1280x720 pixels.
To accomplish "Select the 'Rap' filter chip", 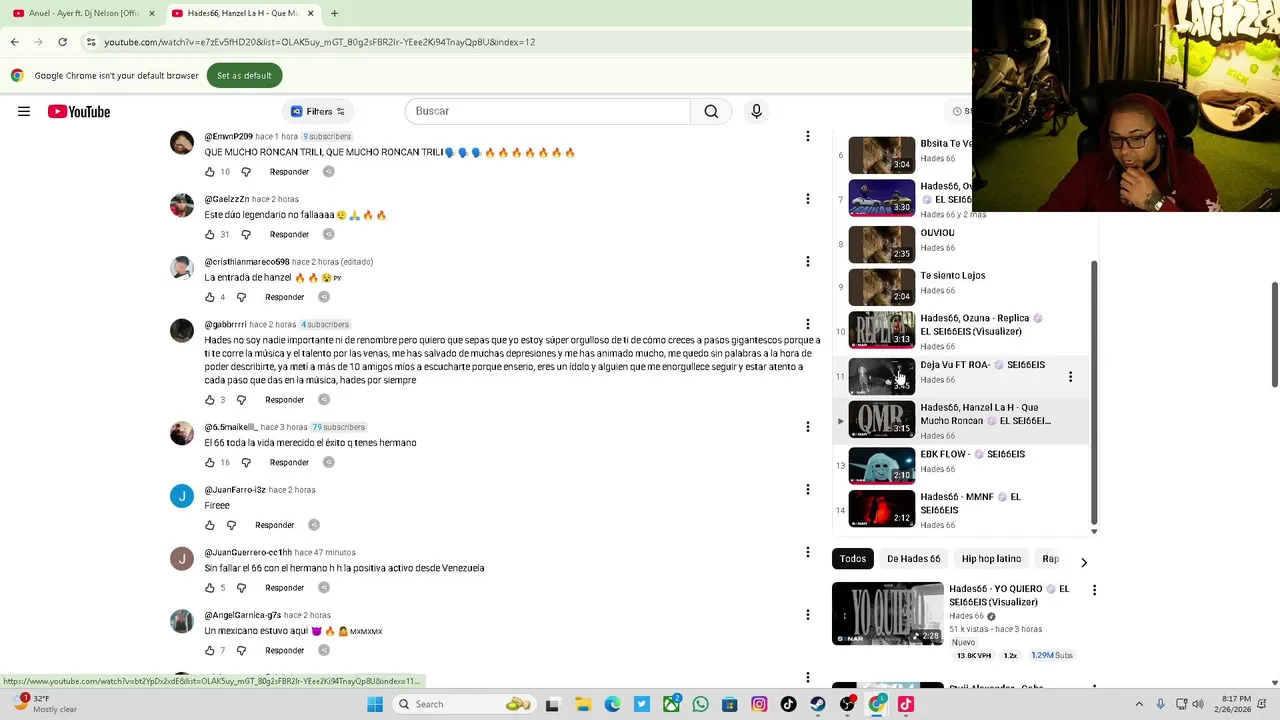I will (x=1050, y=559).
